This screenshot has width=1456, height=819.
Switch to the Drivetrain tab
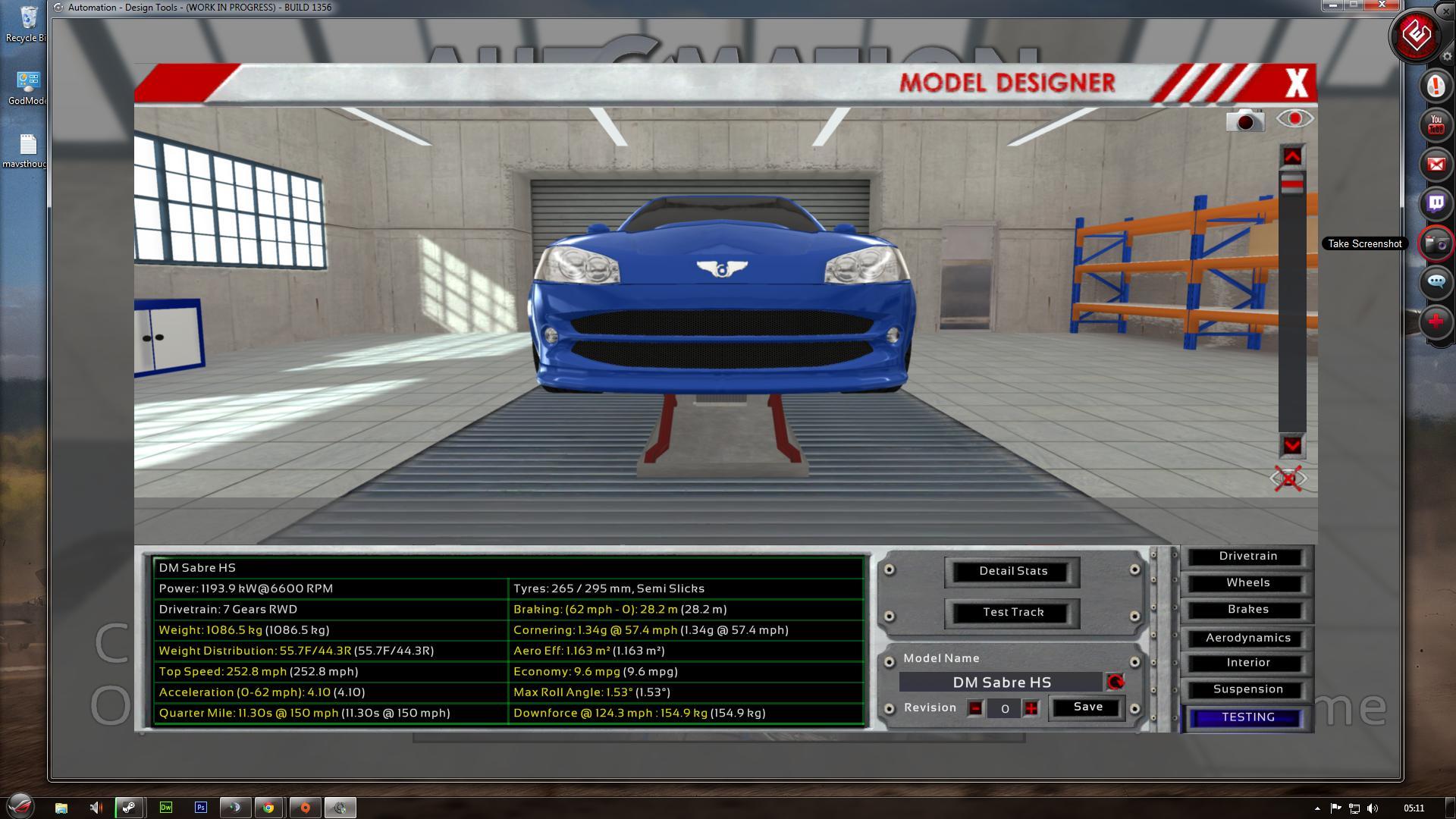click(x=1247, y=557)
